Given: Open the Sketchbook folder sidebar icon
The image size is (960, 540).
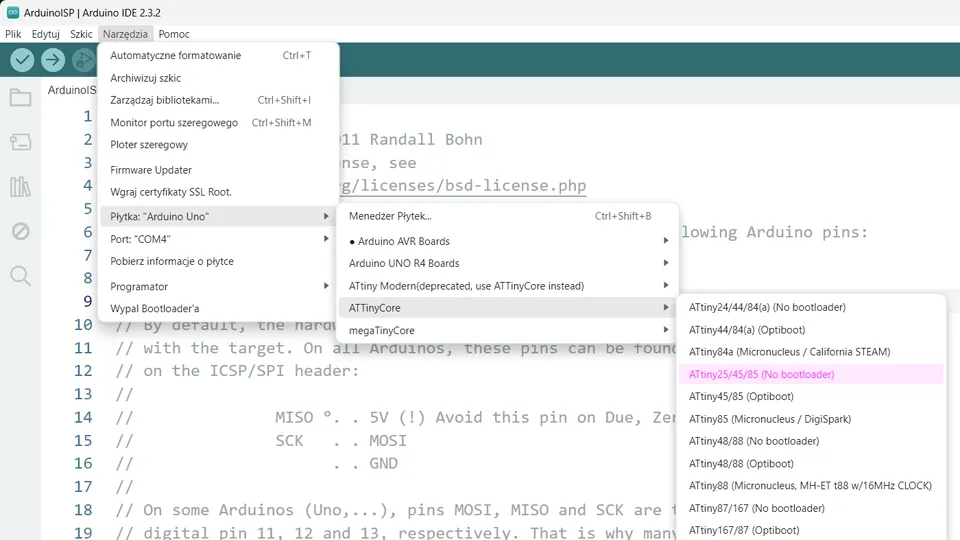Looking at the screenshot, I should coord(20,97).
